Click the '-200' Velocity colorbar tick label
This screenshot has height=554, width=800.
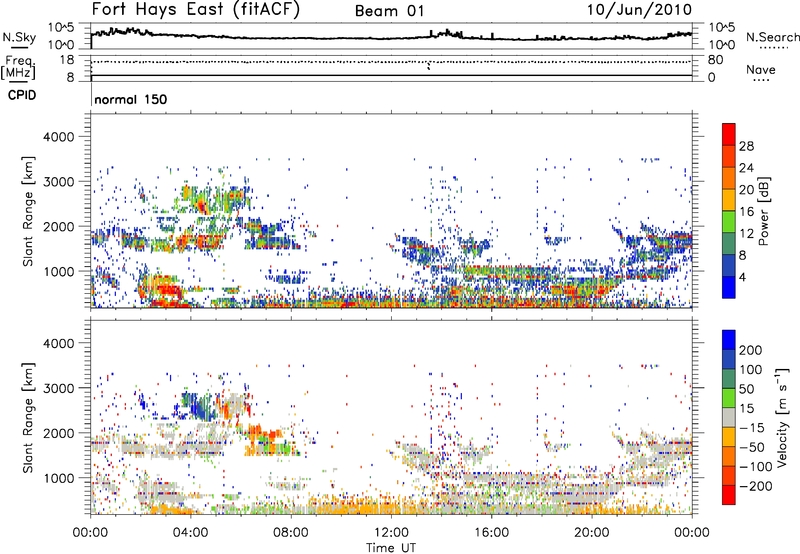click(756, 486)
